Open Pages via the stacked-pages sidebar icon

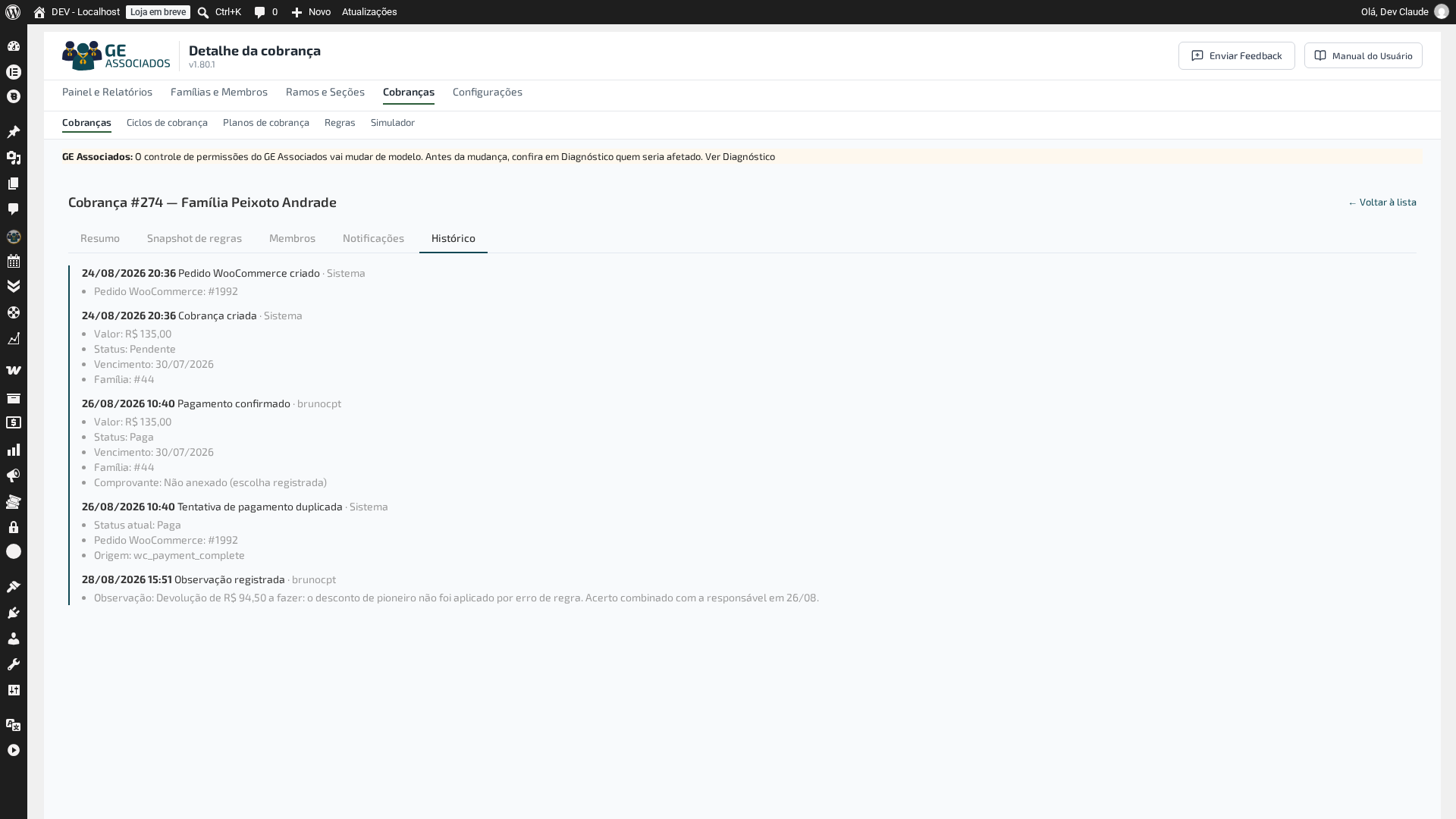(x=14, y=184)
